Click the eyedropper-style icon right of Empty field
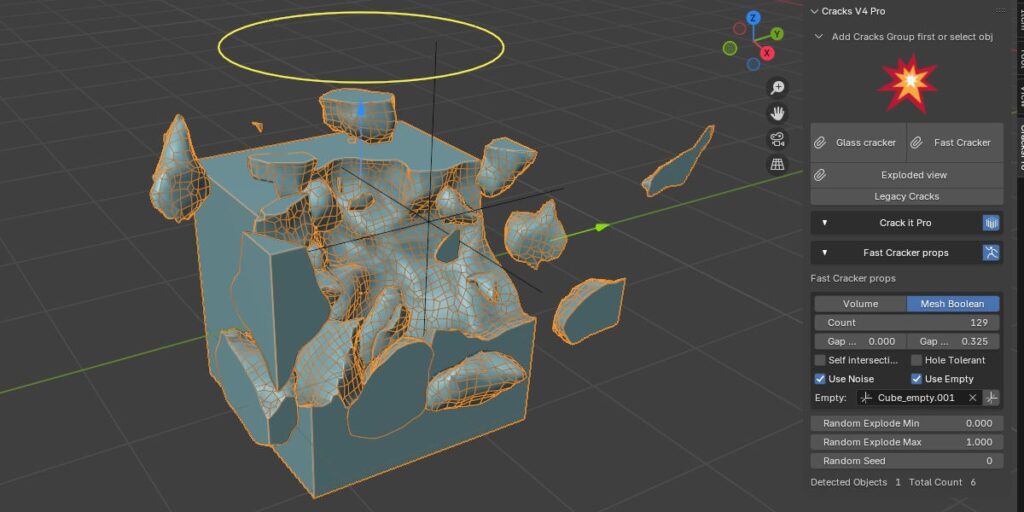Image resolution: width=1024 pixels, height=512 pixels. (992, 398)
